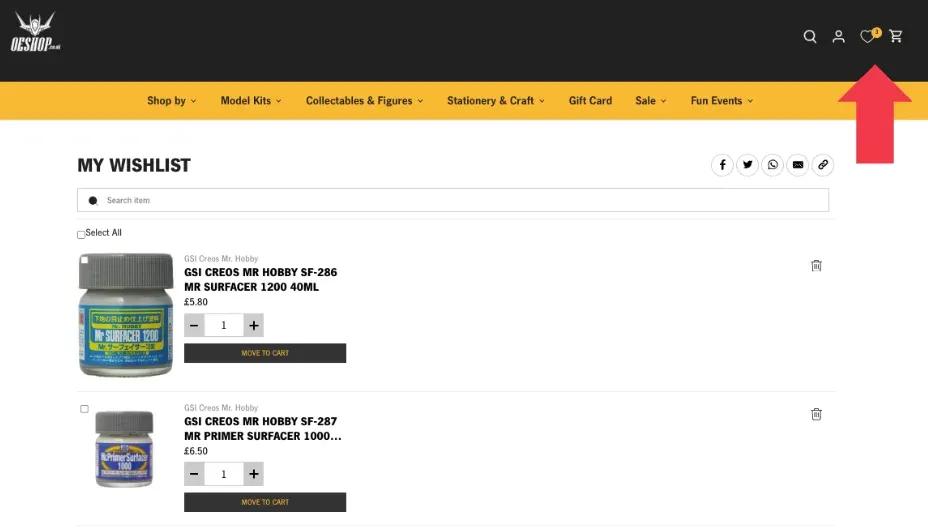Expand Stationery & Craft menu
928x528 pixels.
[x=496, y=101]
